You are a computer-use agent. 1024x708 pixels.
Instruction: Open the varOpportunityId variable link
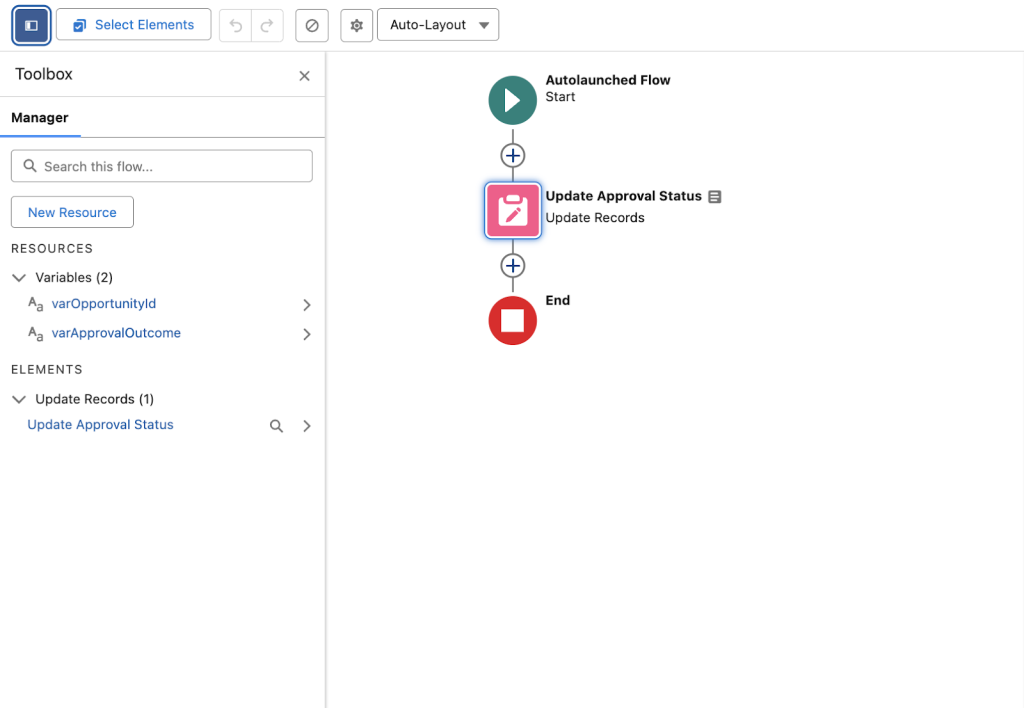pos(104,304)
